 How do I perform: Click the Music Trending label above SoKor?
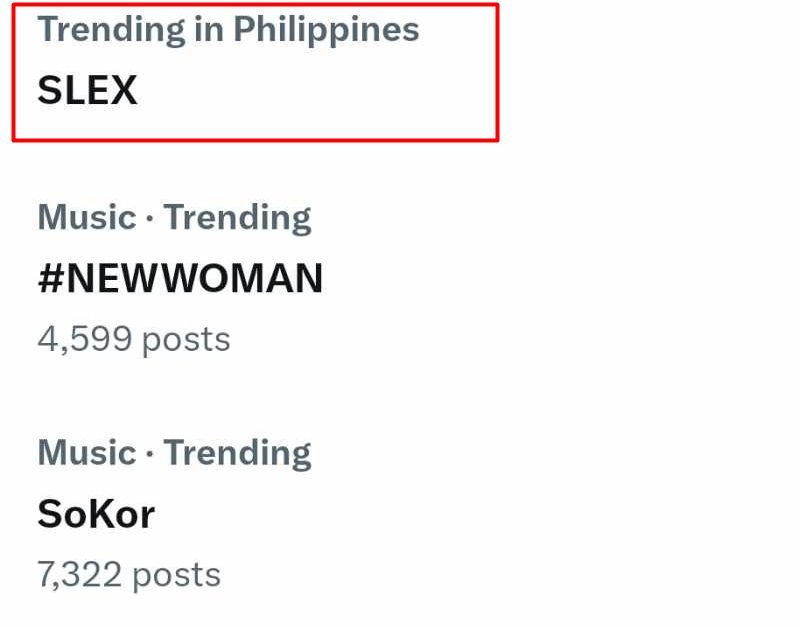174,452
